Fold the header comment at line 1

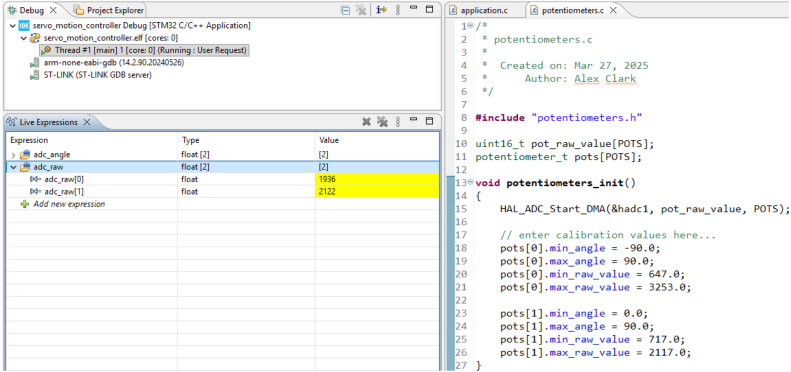tap(471, 26)
